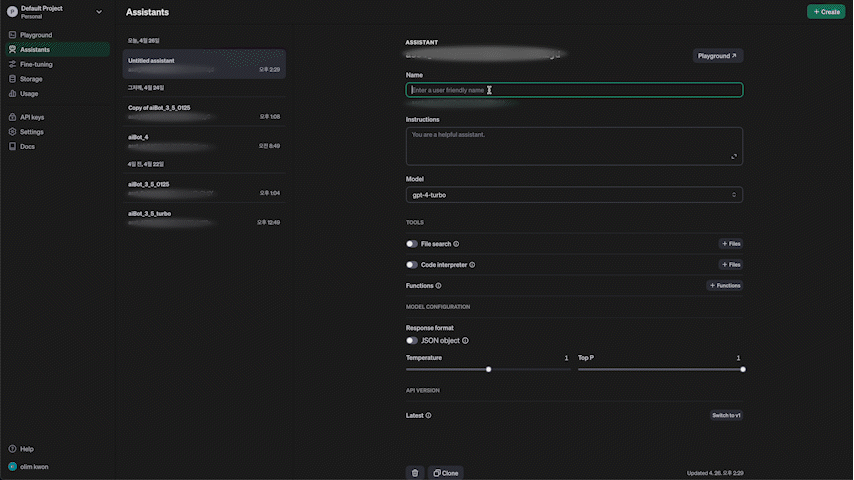Image resolution: width=854 pixels, height=480 pixels.
Task: Turn on JSON object response format
Action: click(x=412, y=341)
